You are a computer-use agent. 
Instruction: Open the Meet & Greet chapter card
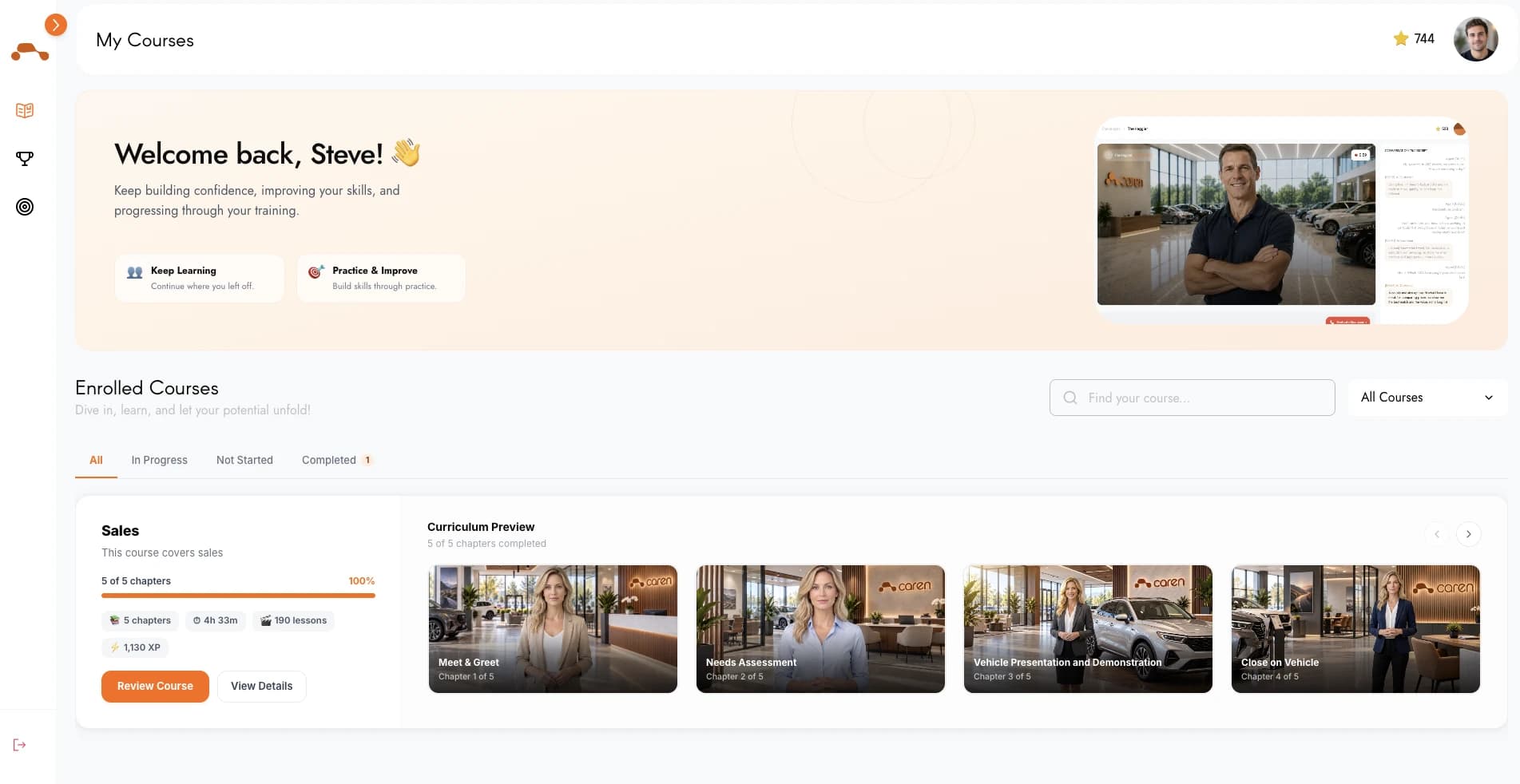[x=553, y=629]
